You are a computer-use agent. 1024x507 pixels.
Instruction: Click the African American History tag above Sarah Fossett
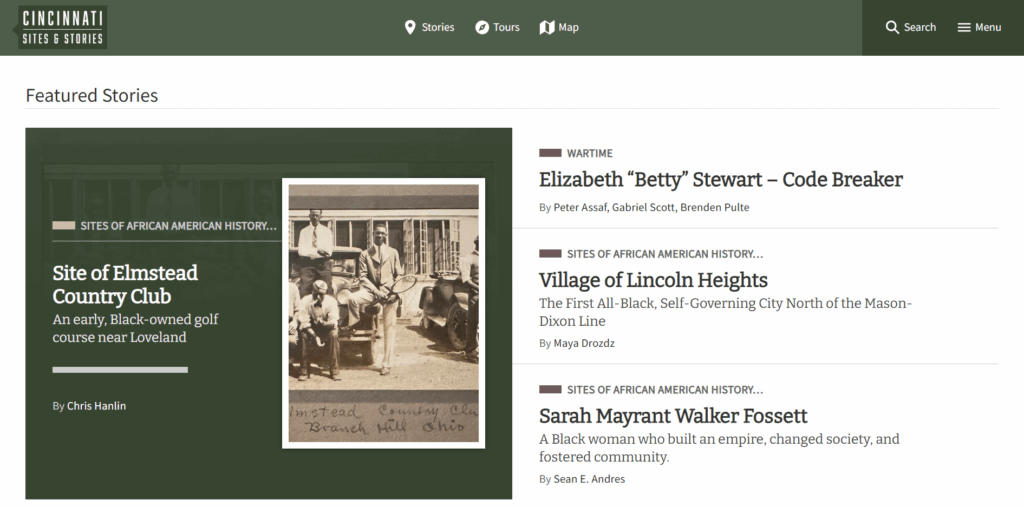click(x=664, y=389)
